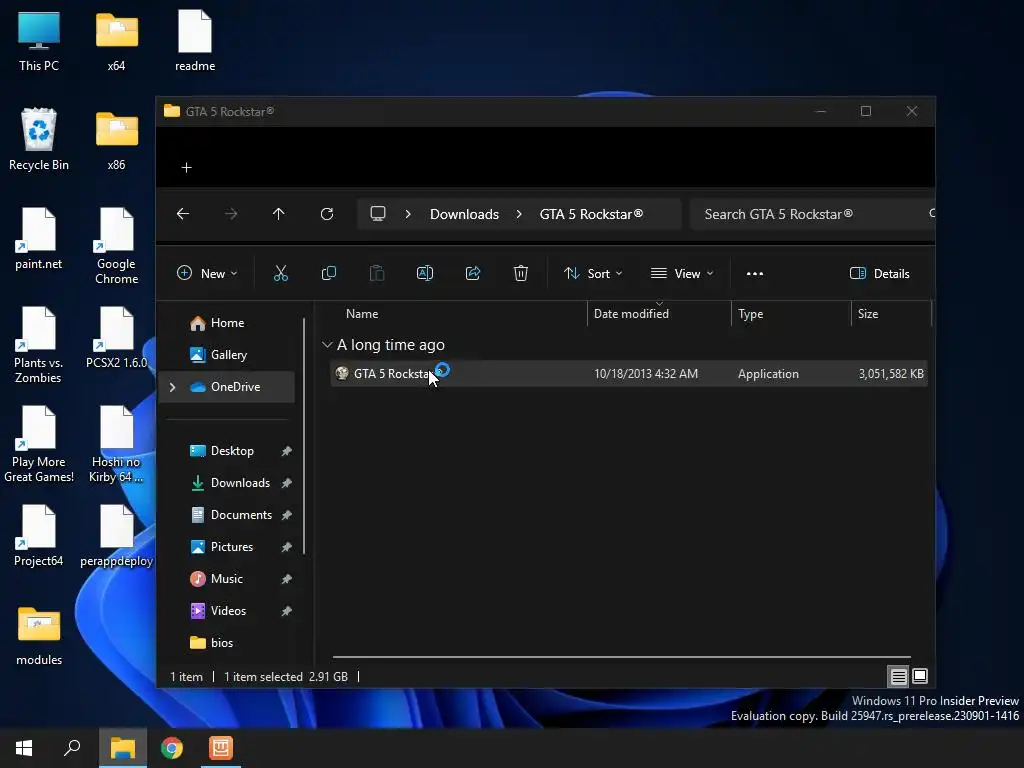Viewport: 1024px width, 768px height.
Task: Open pinned Pictures in sidebar
Action: pos(231,547)
